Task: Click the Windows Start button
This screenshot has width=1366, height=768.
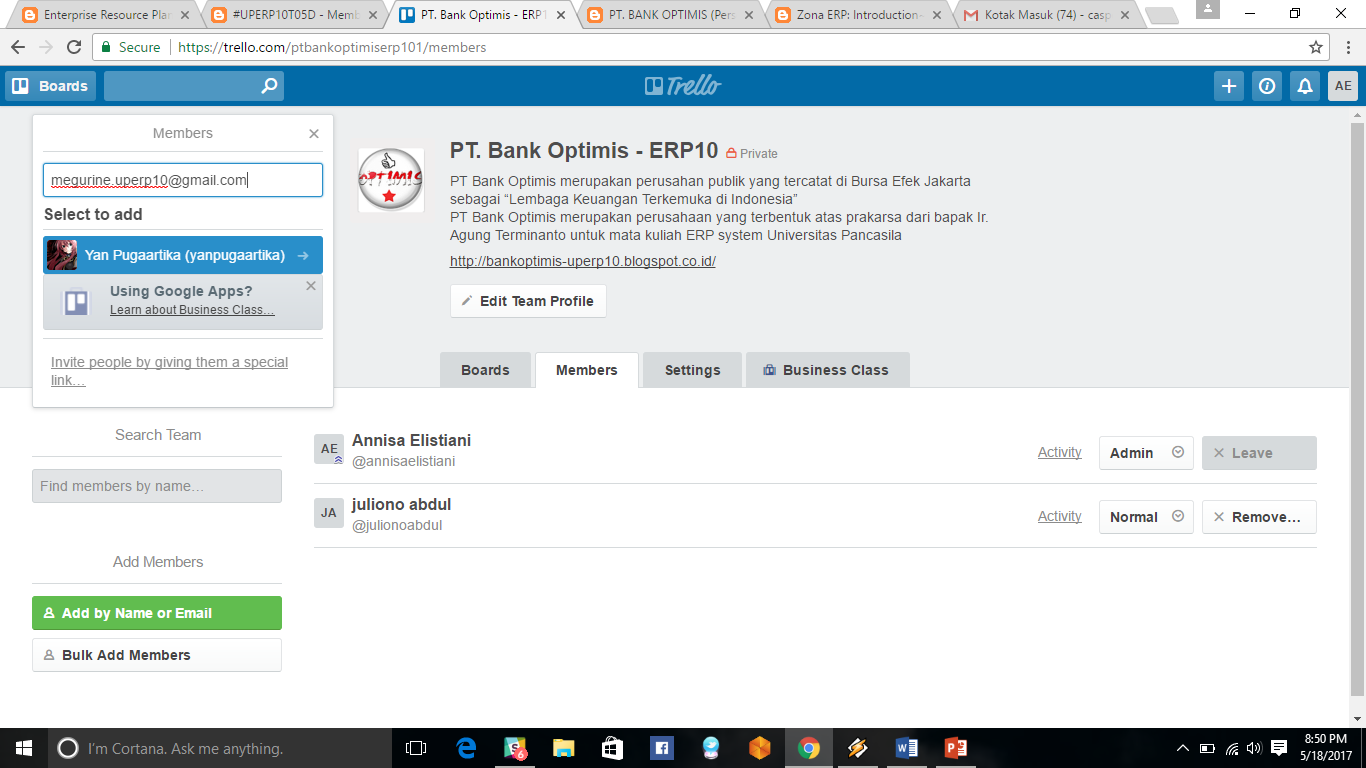Action: point(23,748)
